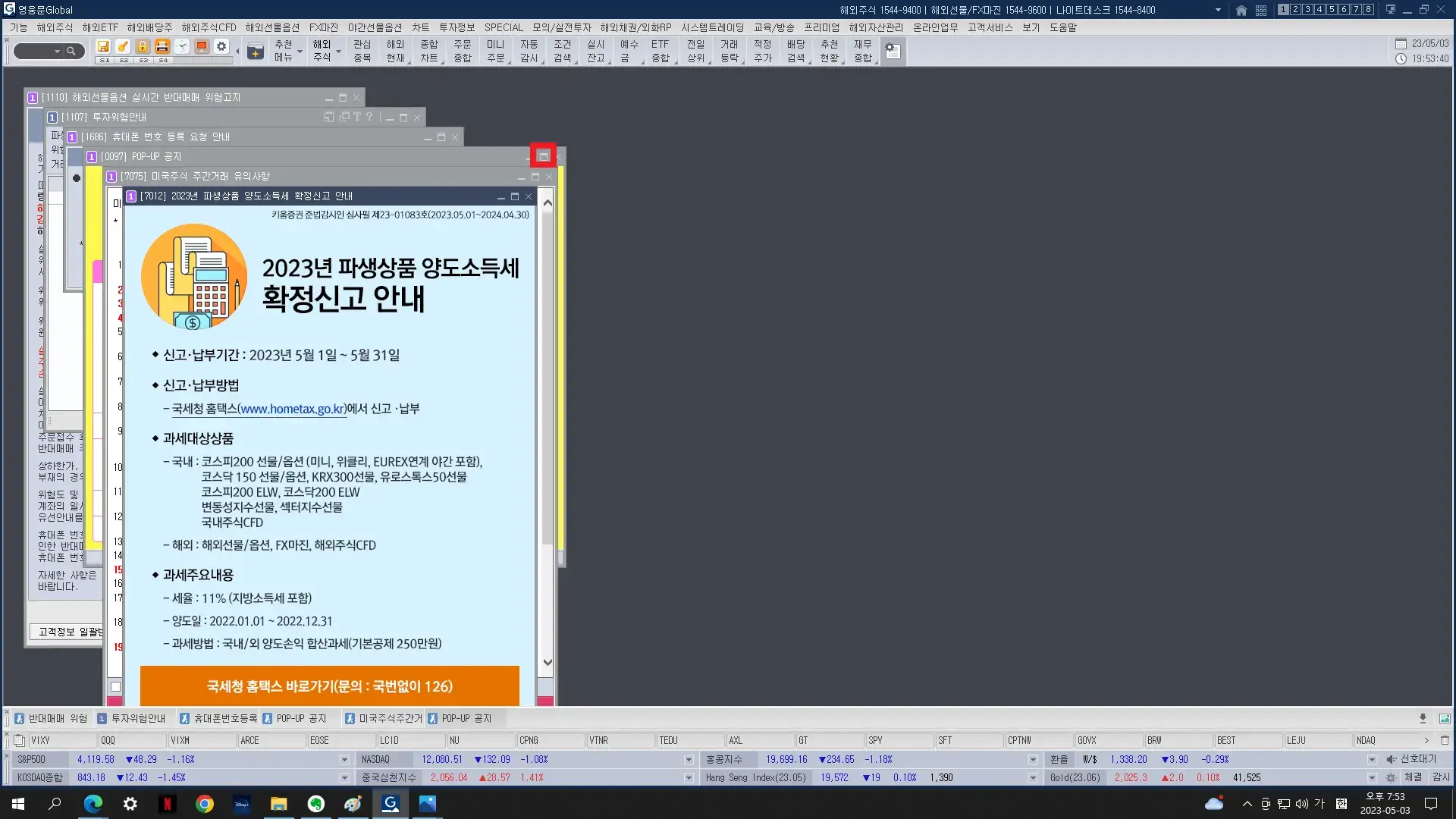
Task: Click the trash icon right of NDAQ
Action: (x=1445, y=740)
